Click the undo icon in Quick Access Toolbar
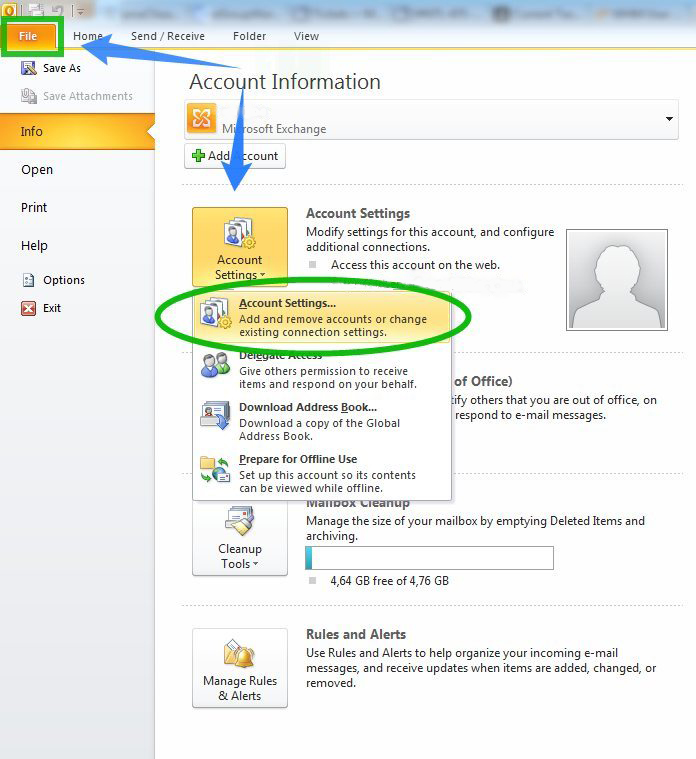Image resolution: width=696 pixels, height=759 pixels. [x=57, y=10]
